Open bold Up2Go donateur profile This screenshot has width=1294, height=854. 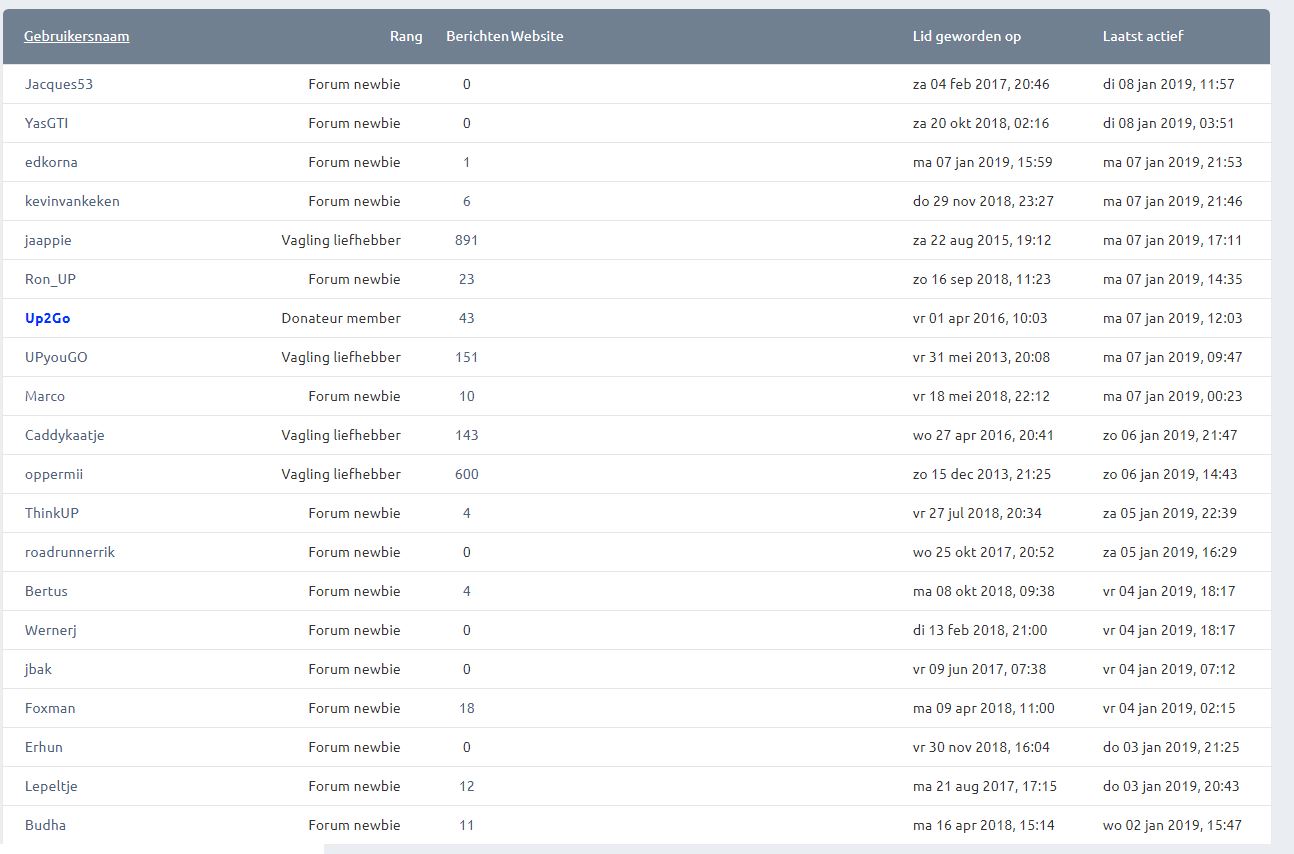click(x=47, y=318)
